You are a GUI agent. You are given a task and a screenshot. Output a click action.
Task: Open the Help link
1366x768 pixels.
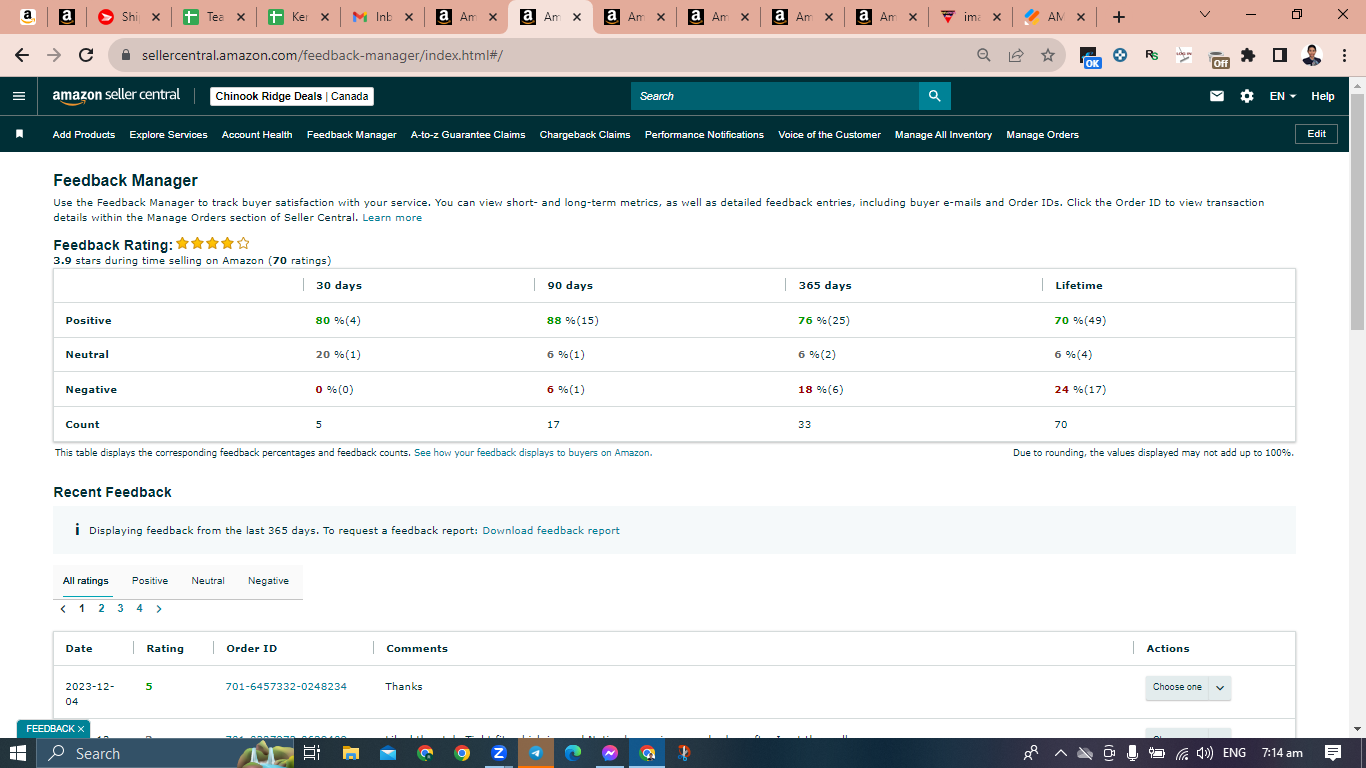[1323, 96]
